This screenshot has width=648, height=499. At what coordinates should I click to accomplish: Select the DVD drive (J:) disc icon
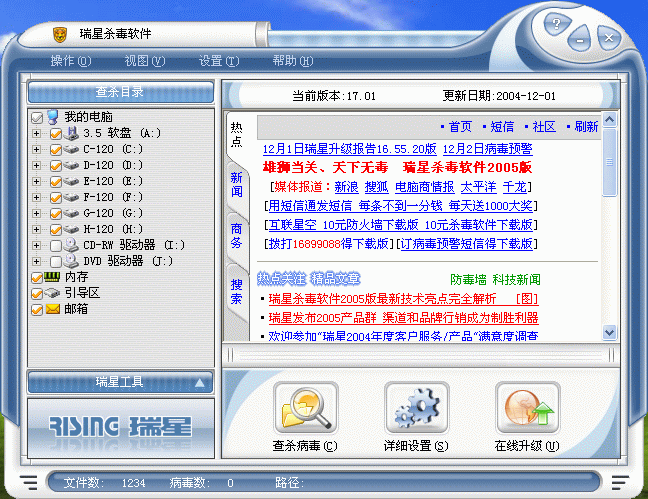[71, 261]
